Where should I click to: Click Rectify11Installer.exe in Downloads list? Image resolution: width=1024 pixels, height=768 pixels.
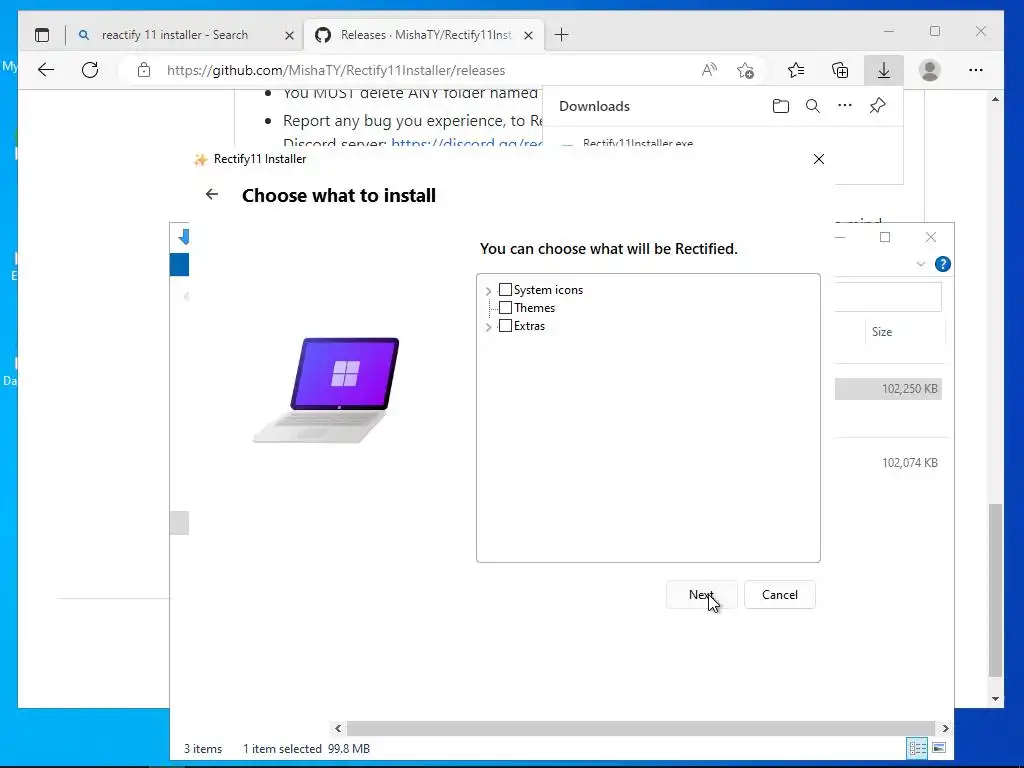(638, 143)
